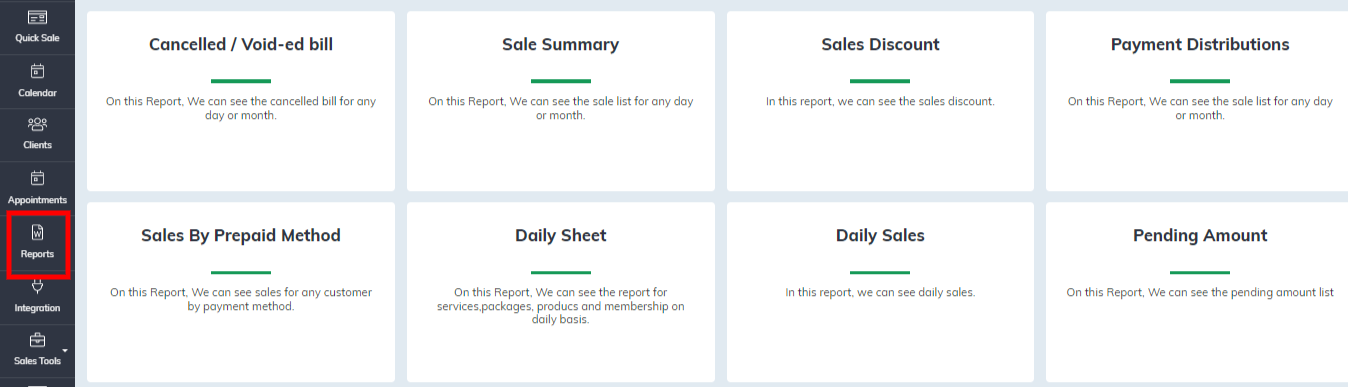Click the Calendar sidebar icon
This screenshot has width=1348, height=387.
[x=37, y=71]
